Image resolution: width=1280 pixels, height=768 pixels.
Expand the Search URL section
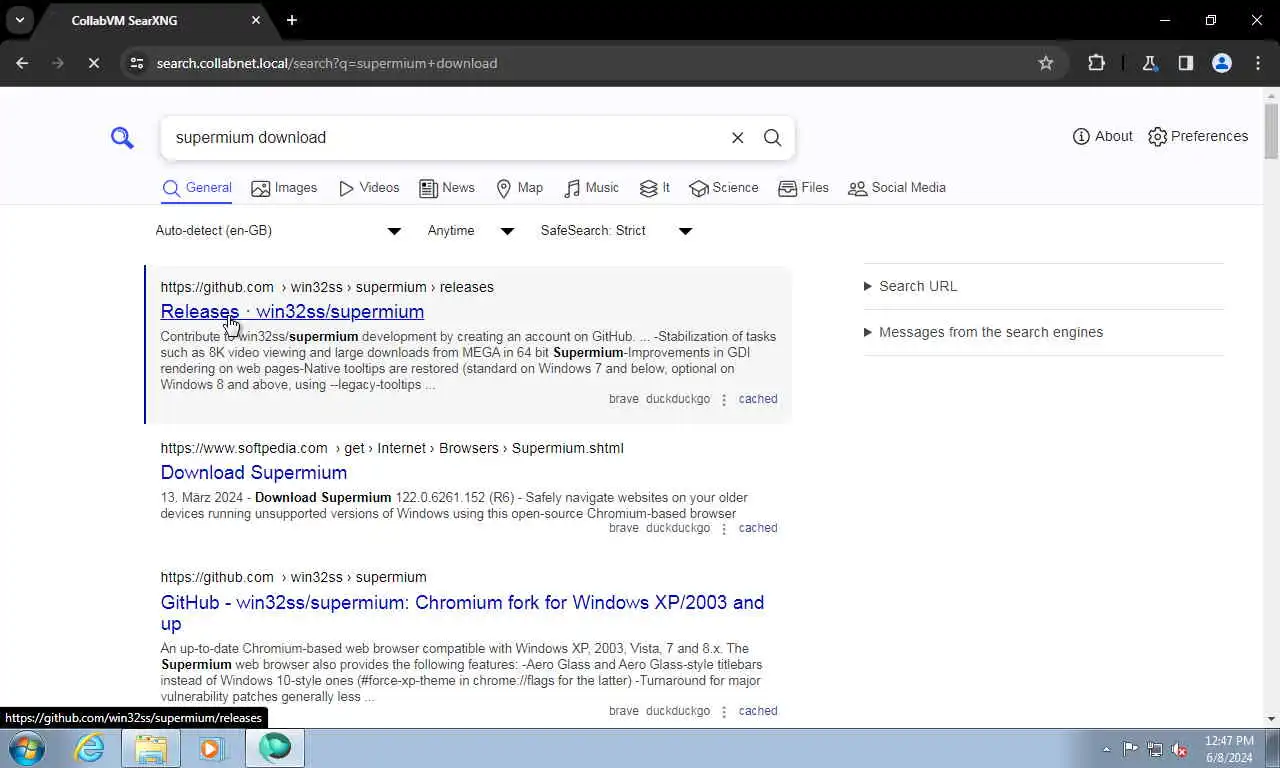pos(911,286)
